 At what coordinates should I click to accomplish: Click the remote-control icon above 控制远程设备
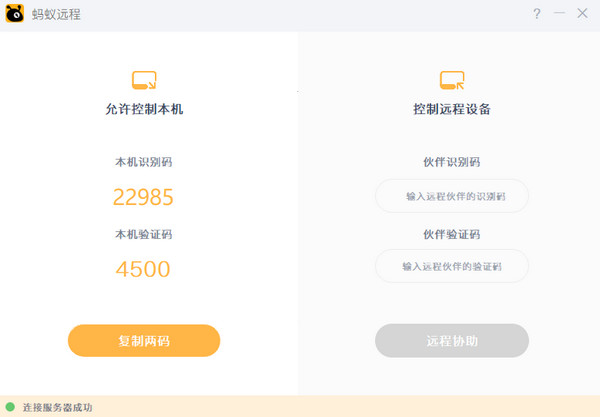tap(452, 80)
